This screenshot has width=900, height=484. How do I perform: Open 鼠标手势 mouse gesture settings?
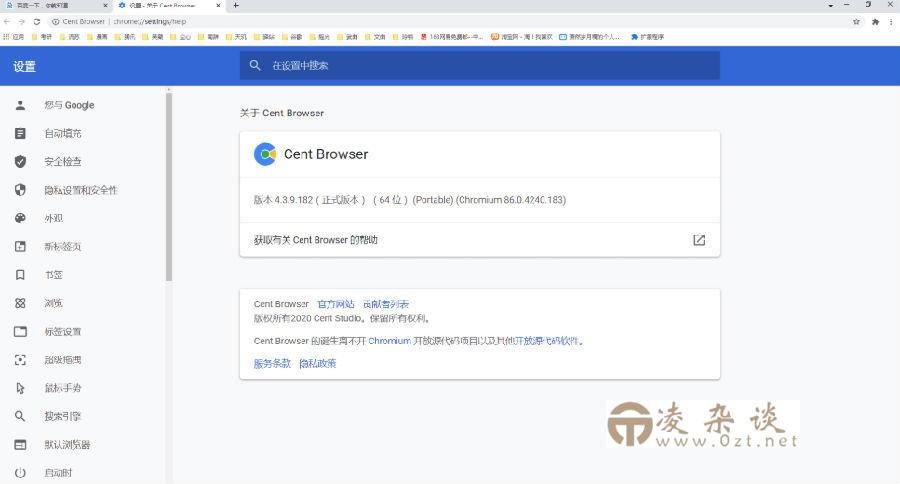(x=63, y=388)
